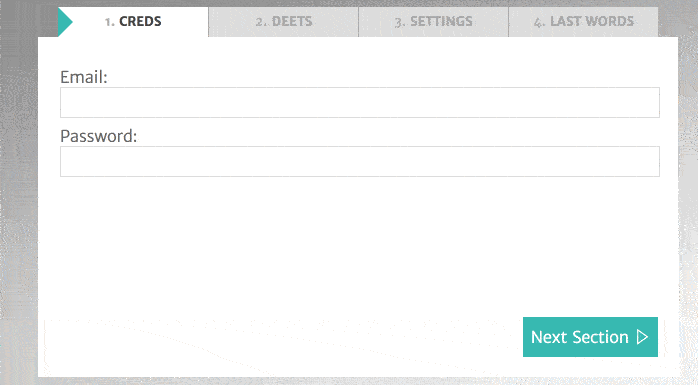Click the arrow icon inside Next Section
Image resolution: width=698 pixels, height=385 pixels.
642,337
